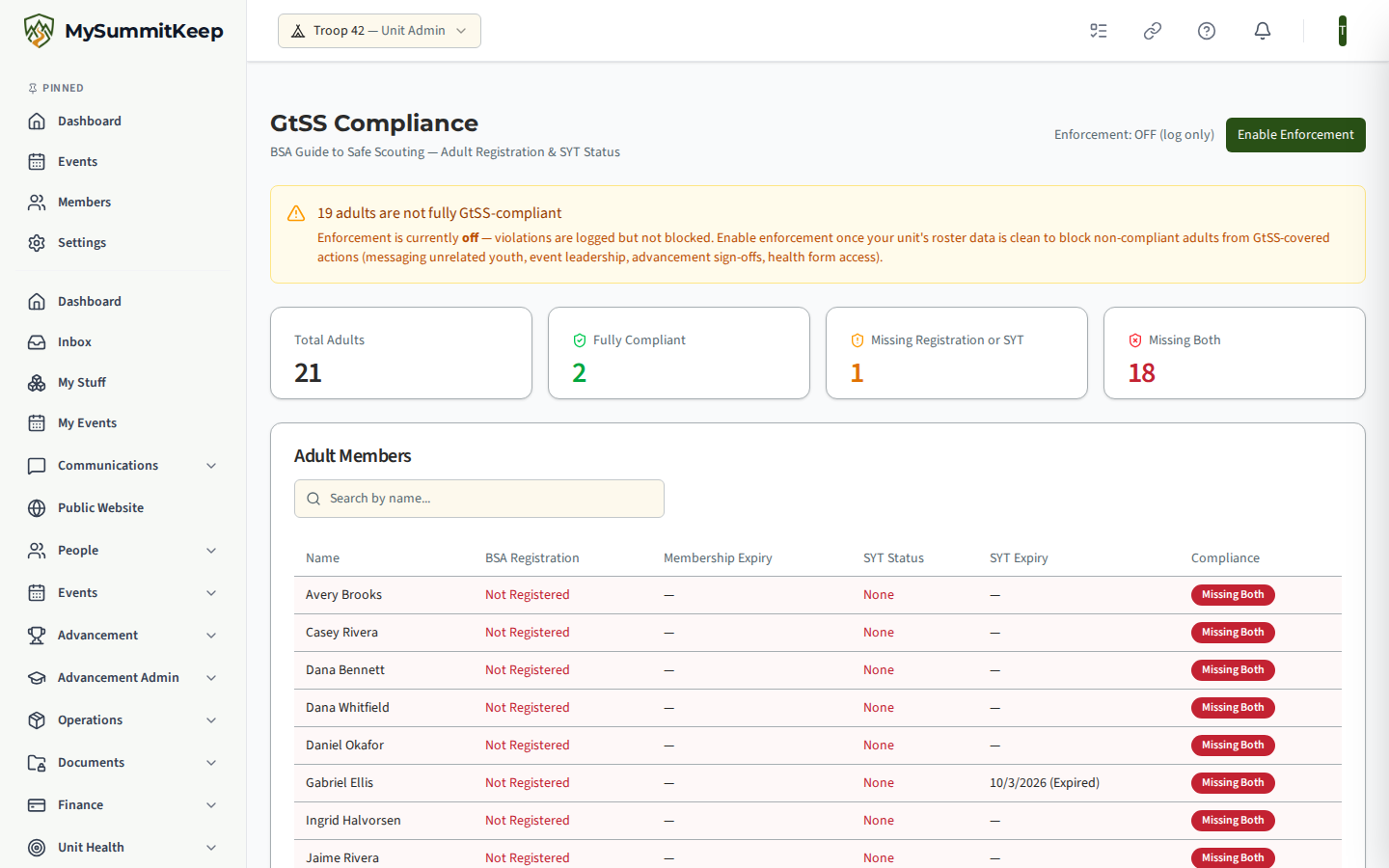Image resolution: width=1389 pixels, height=868 pixels.
Task: Click the pinned Settings gear item
Action: (123, 243)
